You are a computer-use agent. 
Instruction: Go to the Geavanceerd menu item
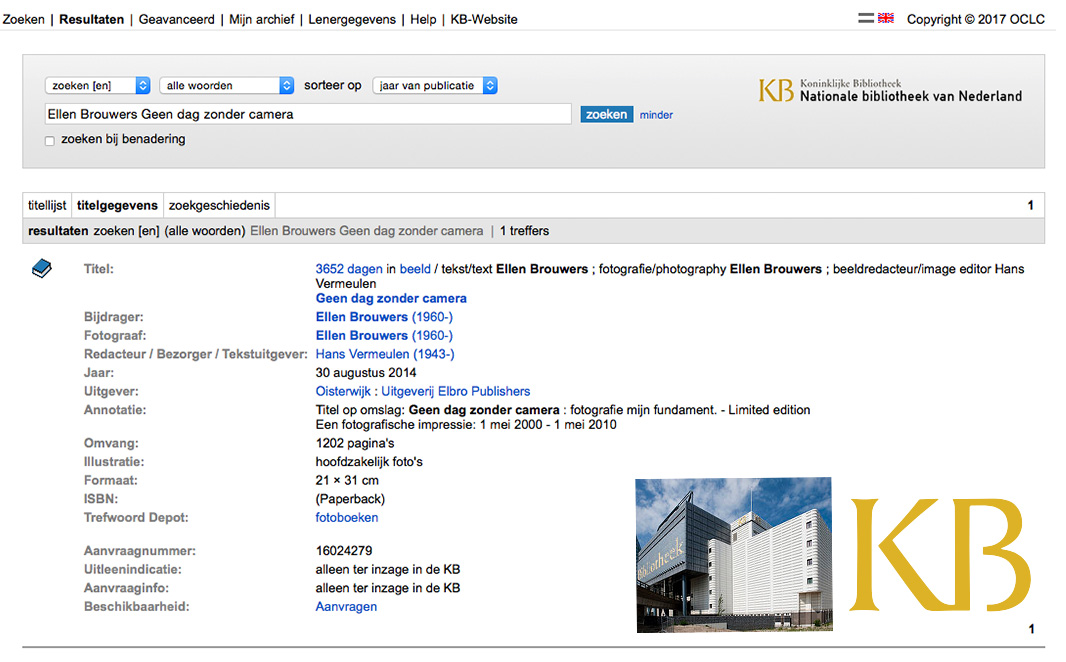(176, 19)
